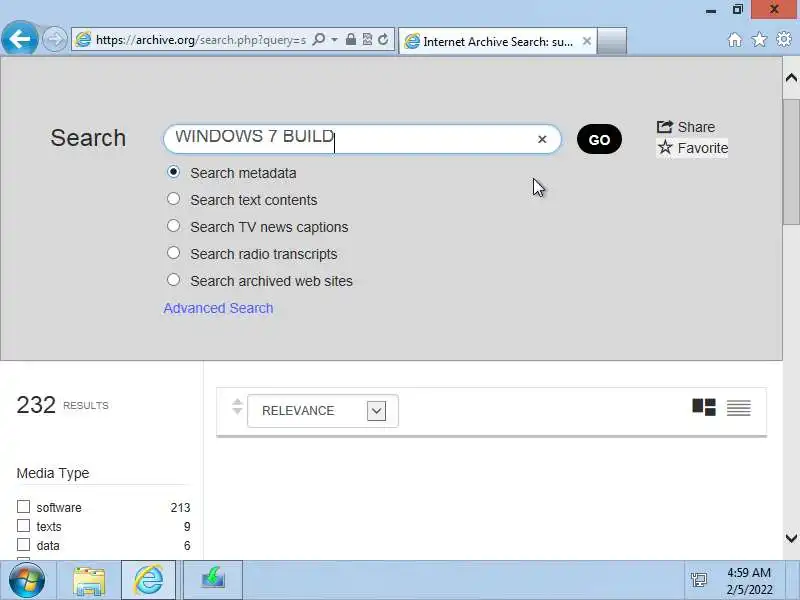The height and width of the screenshot is (600, 800).
Task: Open Favorites with the star icon
Action: click(x=759, y=40)
